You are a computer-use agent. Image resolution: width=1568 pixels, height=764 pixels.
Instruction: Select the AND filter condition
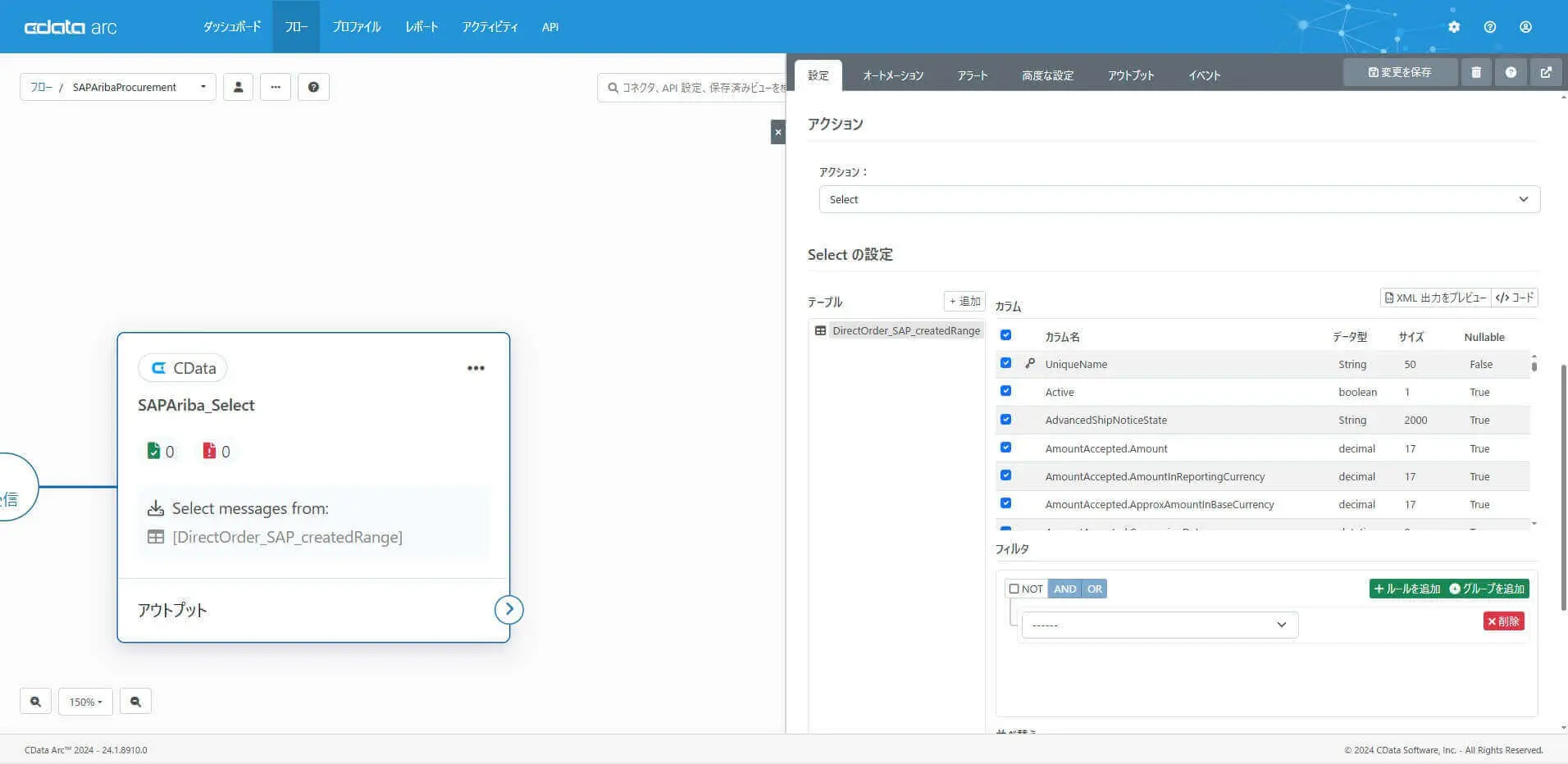(1065, 589)
